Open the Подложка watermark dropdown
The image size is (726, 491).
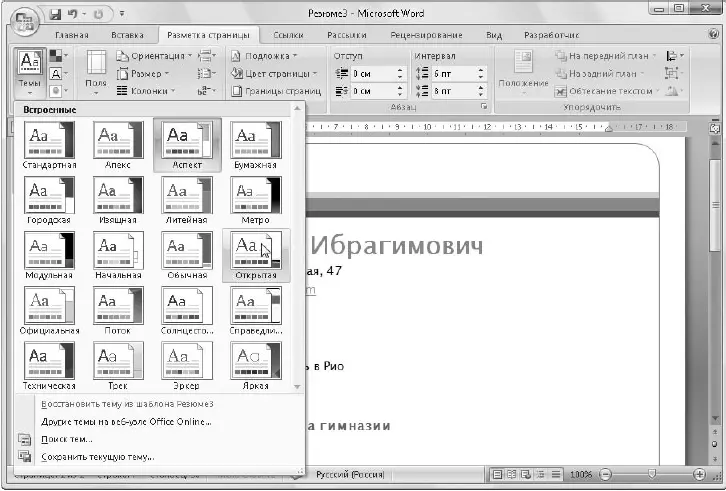(264, 56)
